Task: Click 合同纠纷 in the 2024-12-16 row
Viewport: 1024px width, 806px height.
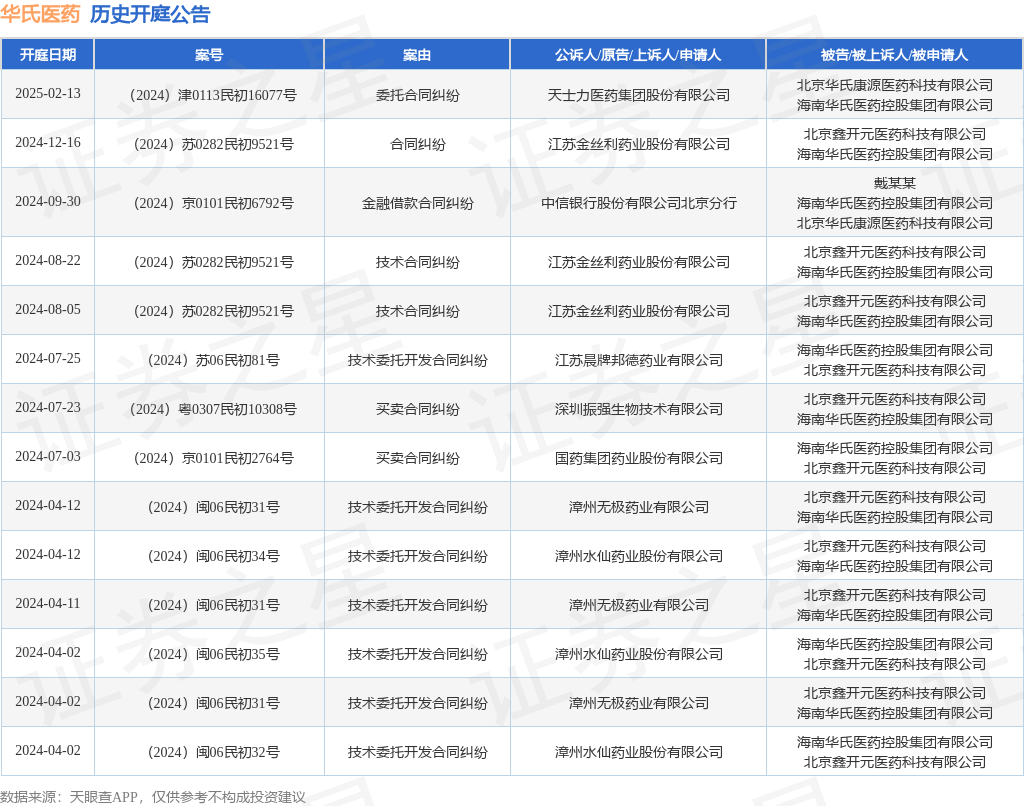Action: (x=417, y=144)
